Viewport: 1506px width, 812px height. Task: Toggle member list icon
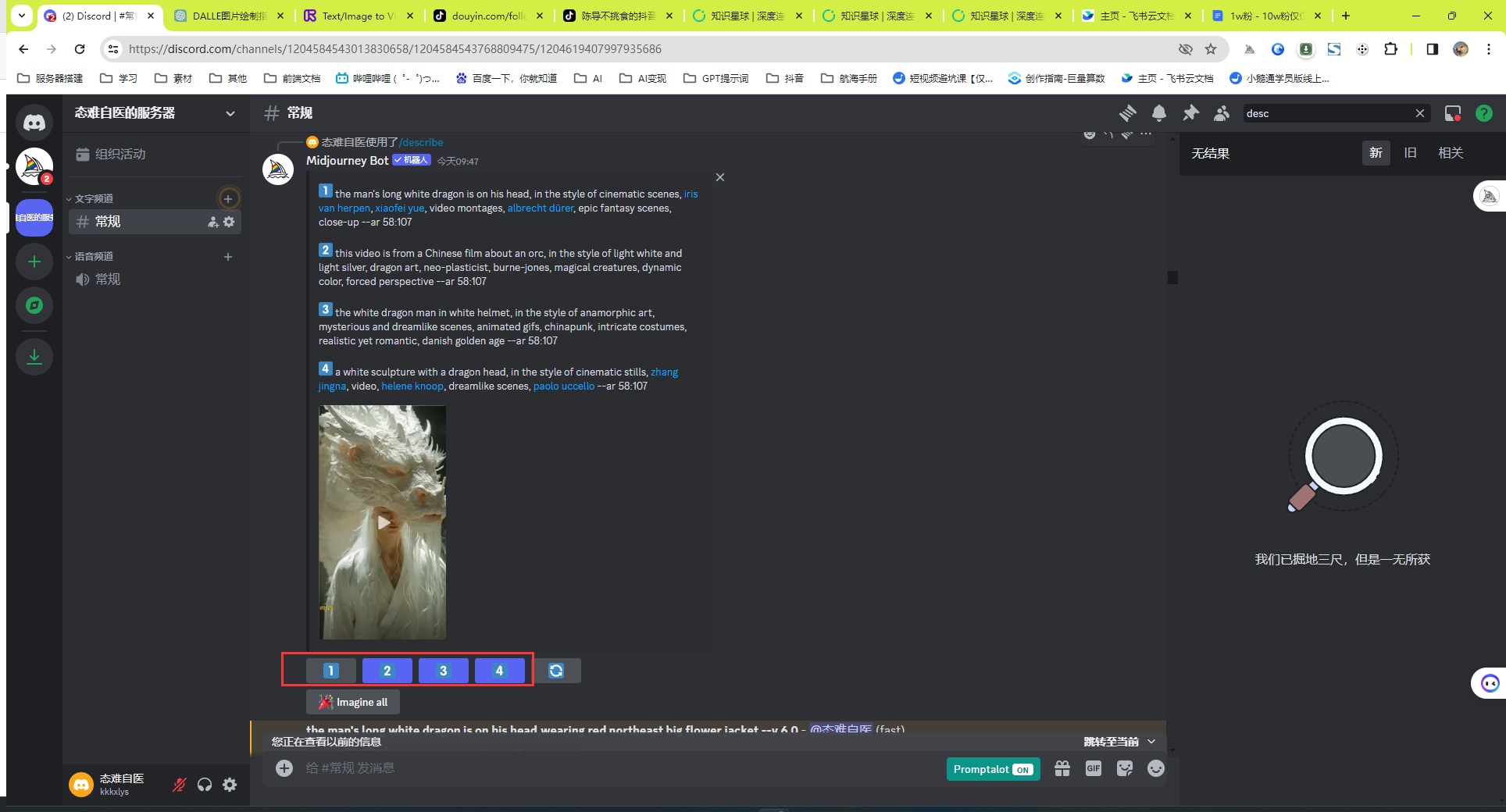point(1222,113)
